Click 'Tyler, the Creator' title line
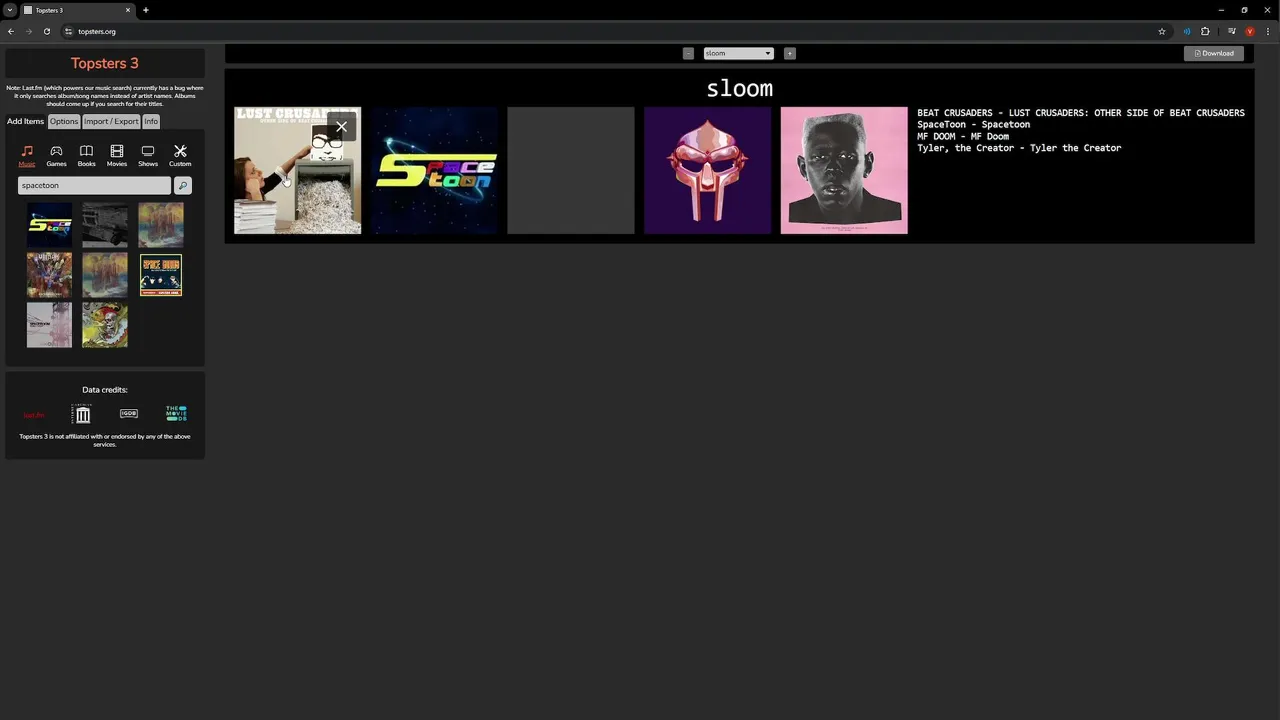This screenshot has width=1280, height=720. tap(1019, 148)
